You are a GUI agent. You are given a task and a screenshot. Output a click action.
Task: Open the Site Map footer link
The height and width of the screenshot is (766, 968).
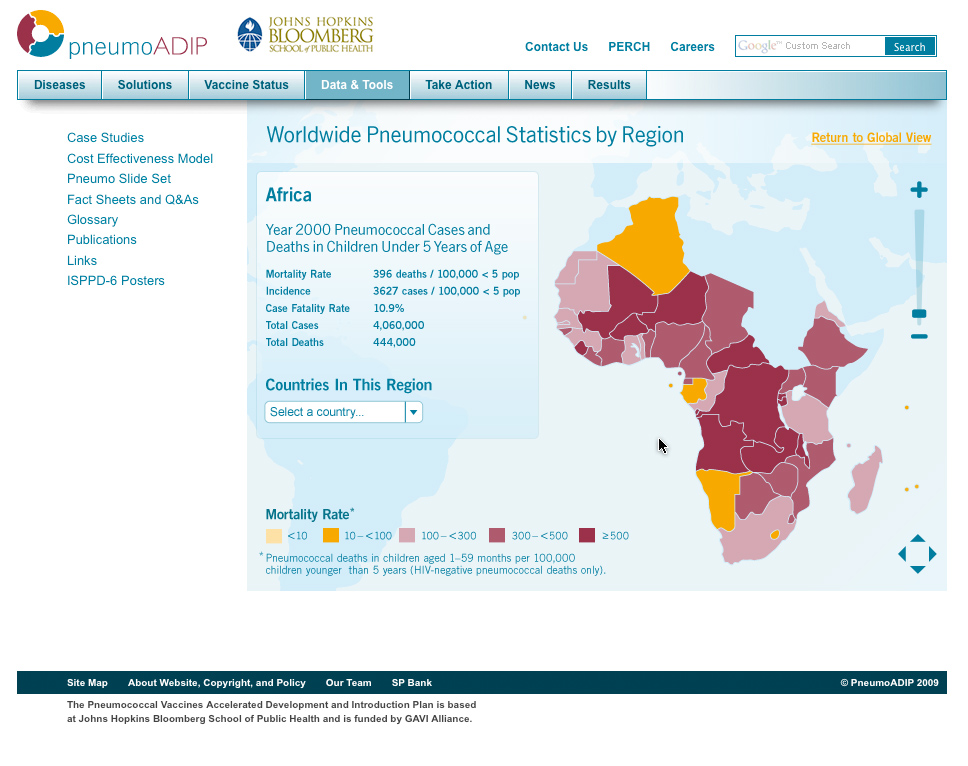87,683
